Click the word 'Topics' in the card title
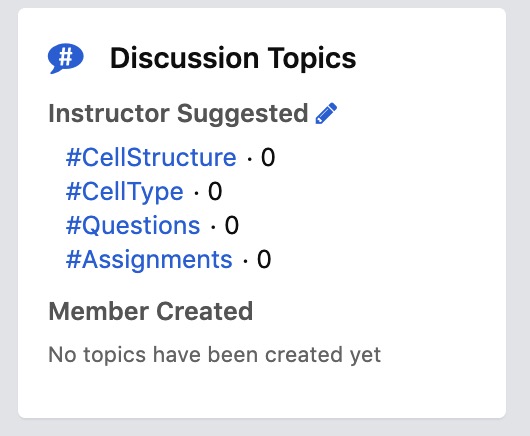530x436 pixels. click(312, 59)
